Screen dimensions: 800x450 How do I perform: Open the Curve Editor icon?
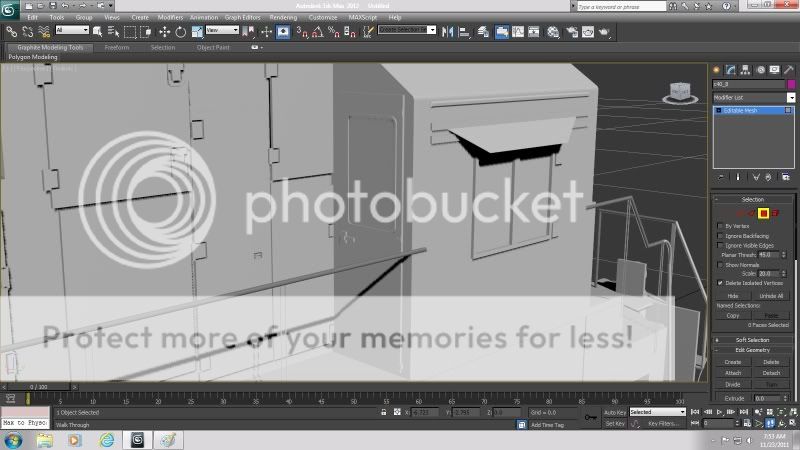pos(518,32)
